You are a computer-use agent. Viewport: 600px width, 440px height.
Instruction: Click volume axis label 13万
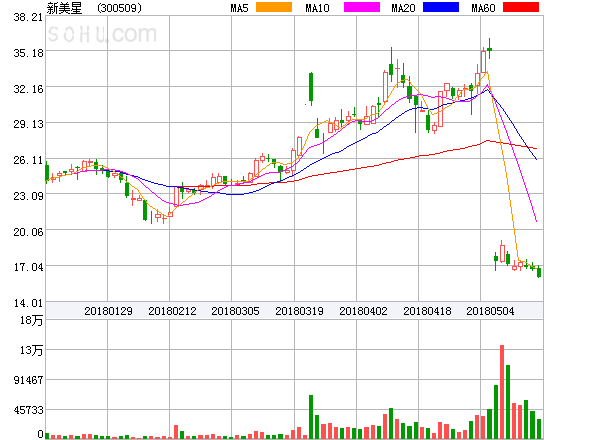[x=31, y=350]
